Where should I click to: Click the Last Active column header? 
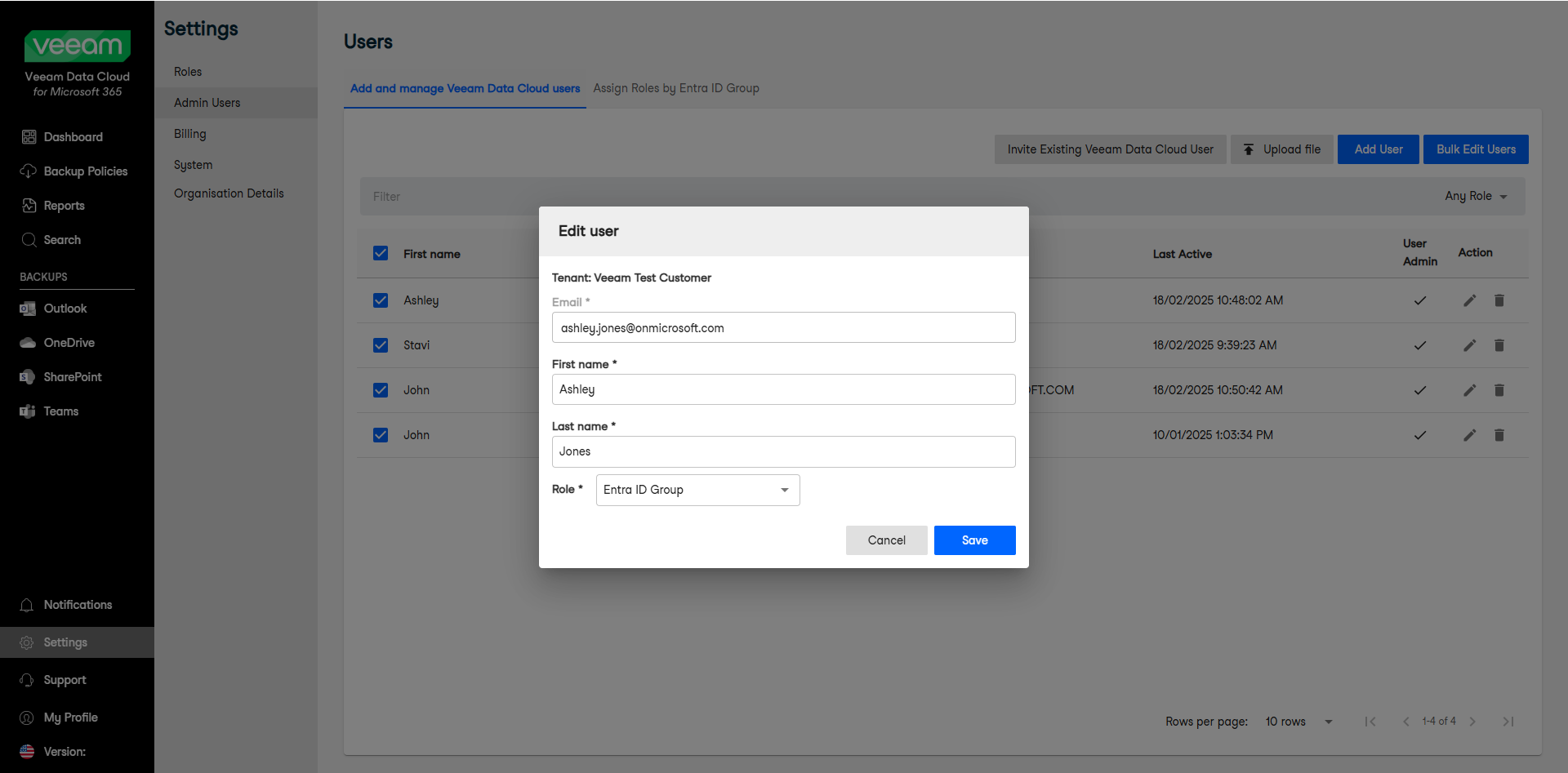pyautogui.click(x=1183, y=254)
